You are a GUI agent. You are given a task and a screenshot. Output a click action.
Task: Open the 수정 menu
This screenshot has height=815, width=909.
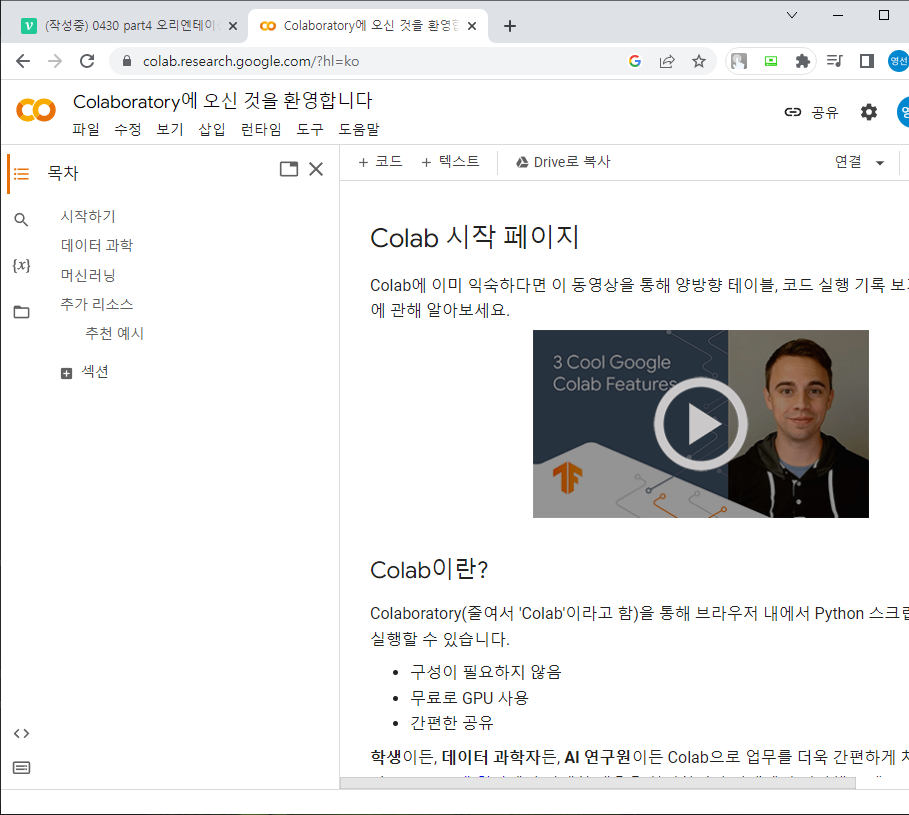click(128, 129)
